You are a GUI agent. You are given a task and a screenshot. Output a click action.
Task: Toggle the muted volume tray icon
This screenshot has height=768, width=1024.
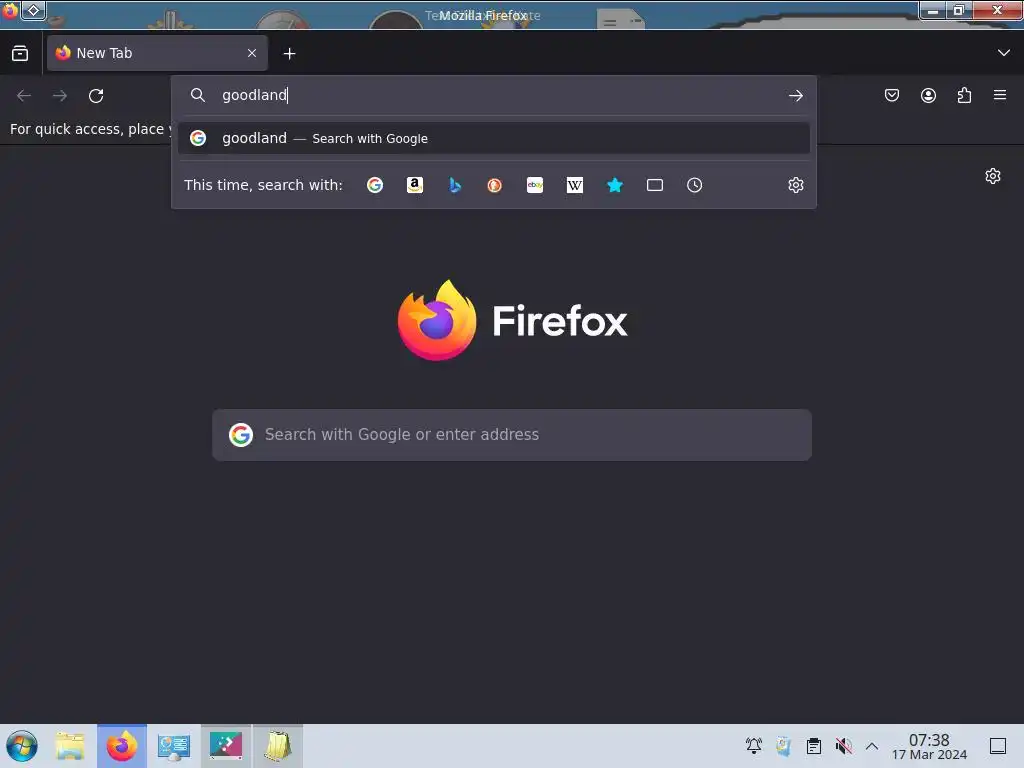[844, 746]
